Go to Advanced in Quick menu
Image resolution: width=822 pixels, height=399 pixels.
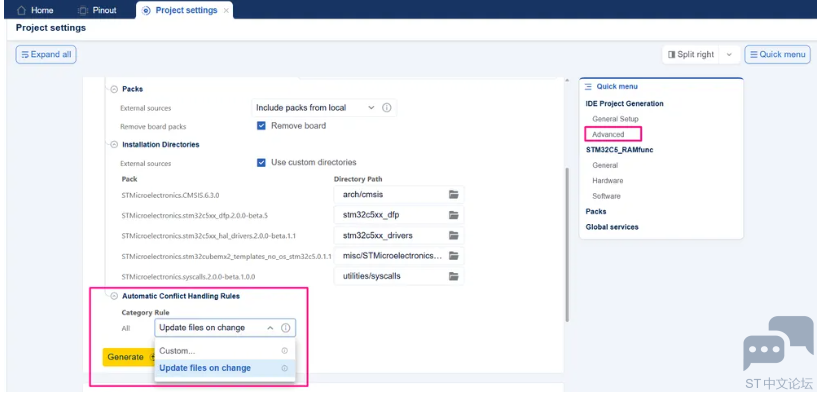coord(608,135)
